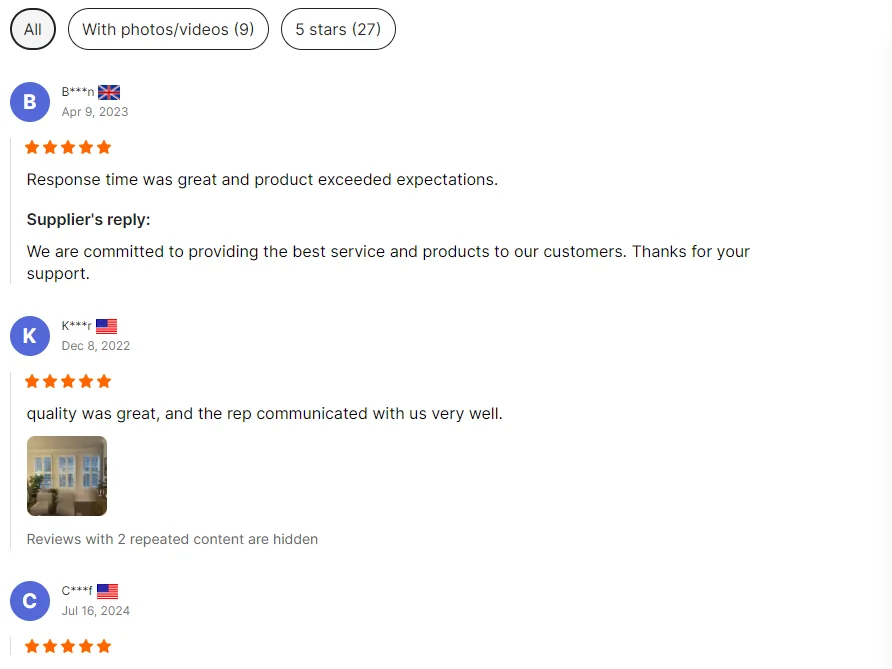
Task: Select the All reviews filter
Action: click(x=33, y=29)
